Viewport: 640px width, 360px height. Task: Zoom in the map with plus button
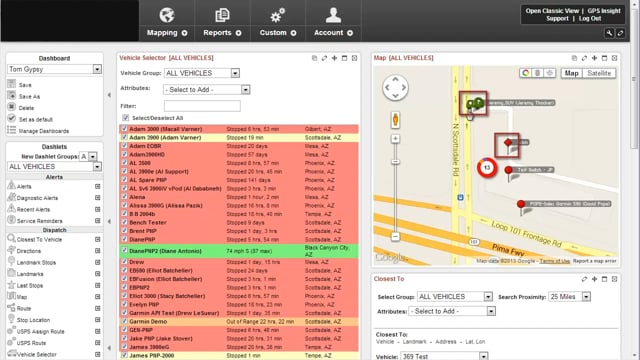click(395, 139)
